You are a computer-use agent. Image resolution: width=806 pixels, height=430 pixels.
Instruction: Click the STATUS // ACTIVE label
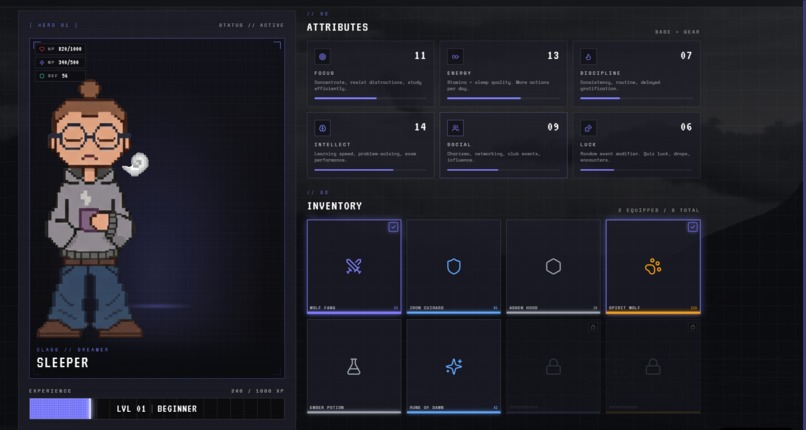pos(251,25)
